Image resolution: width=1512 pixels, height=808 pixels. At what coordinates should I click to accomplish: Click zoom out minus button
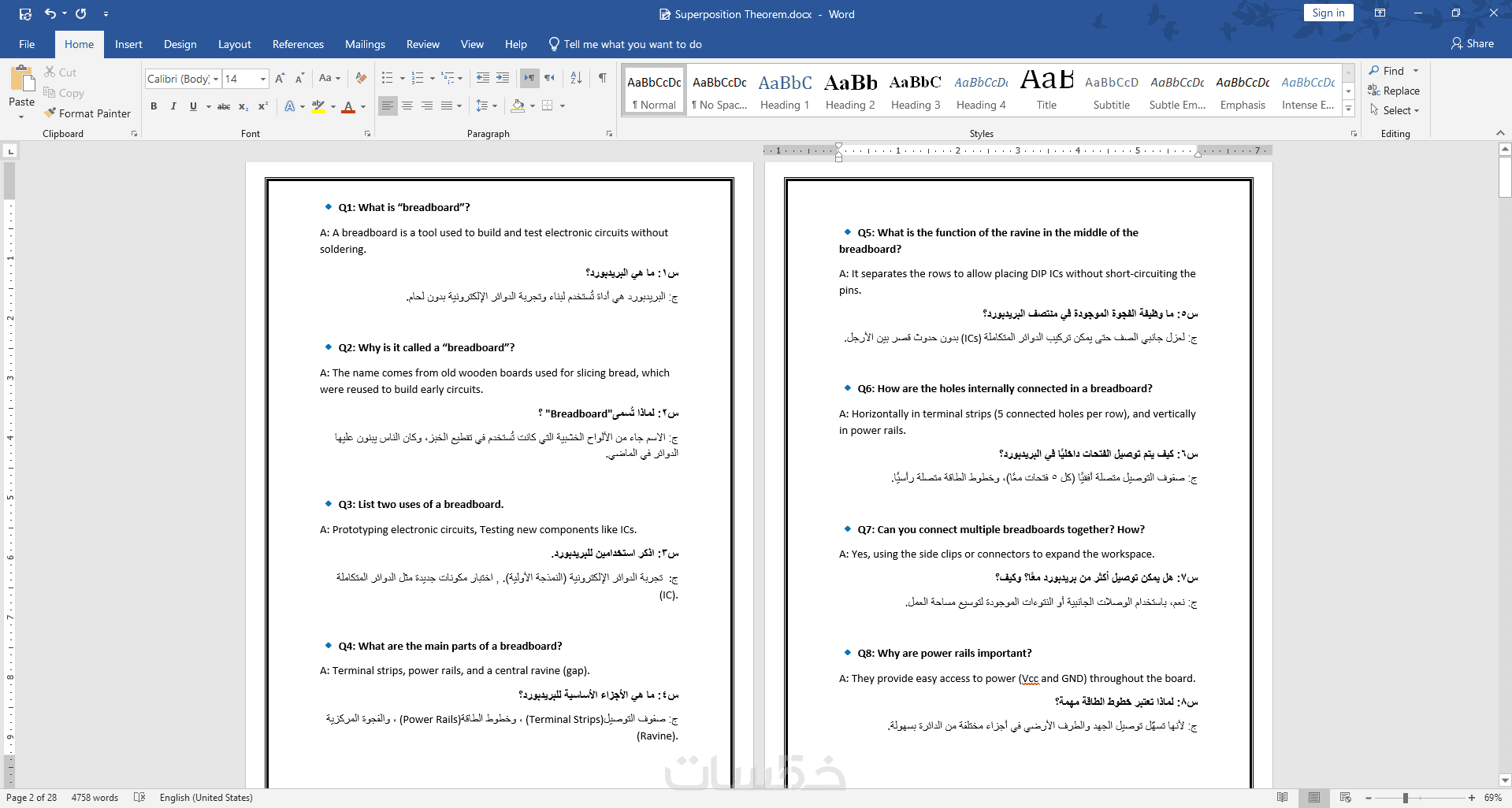click(x=1369, y=798)
